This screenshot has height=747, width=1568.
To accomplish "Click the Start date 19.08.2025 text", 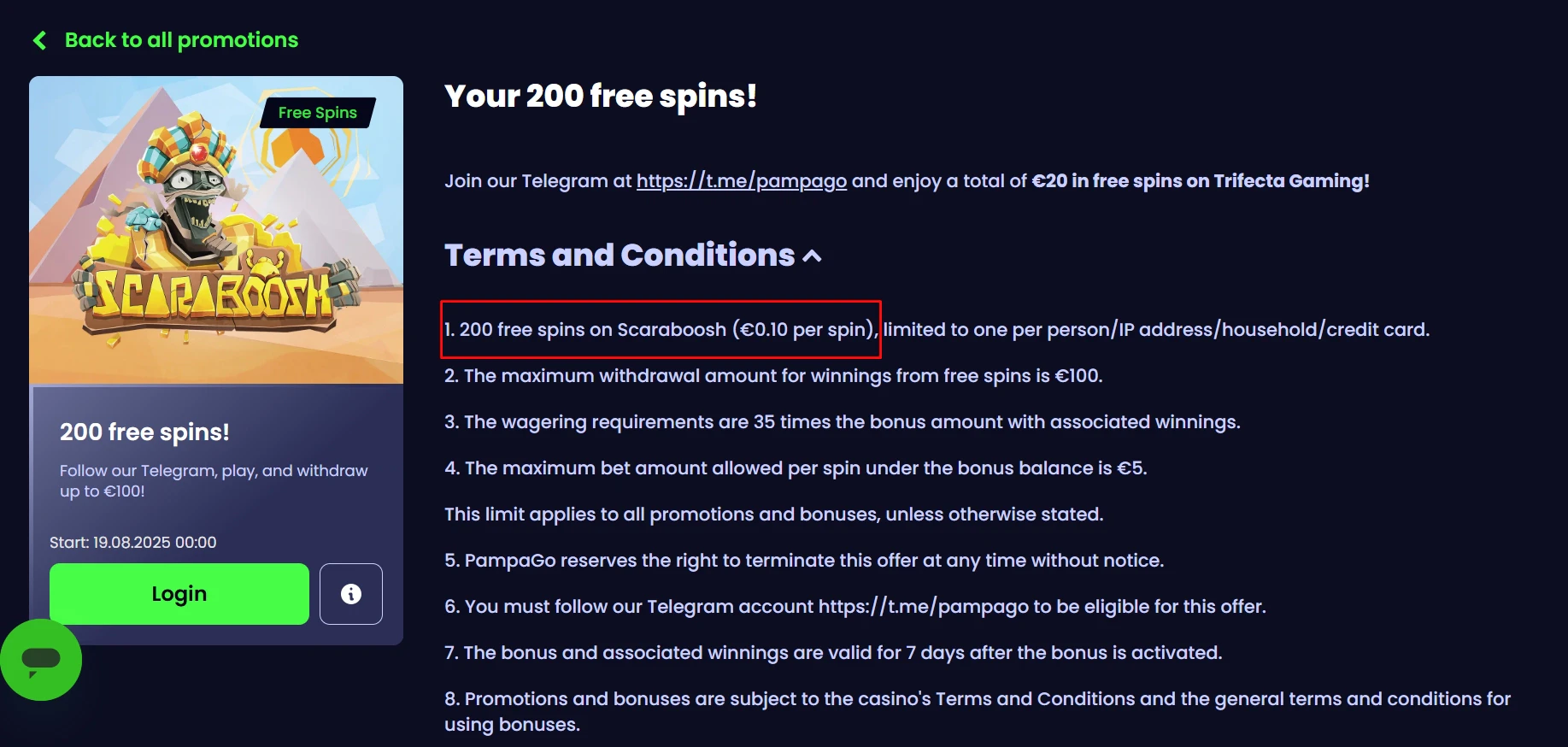I will click(133, 543).
